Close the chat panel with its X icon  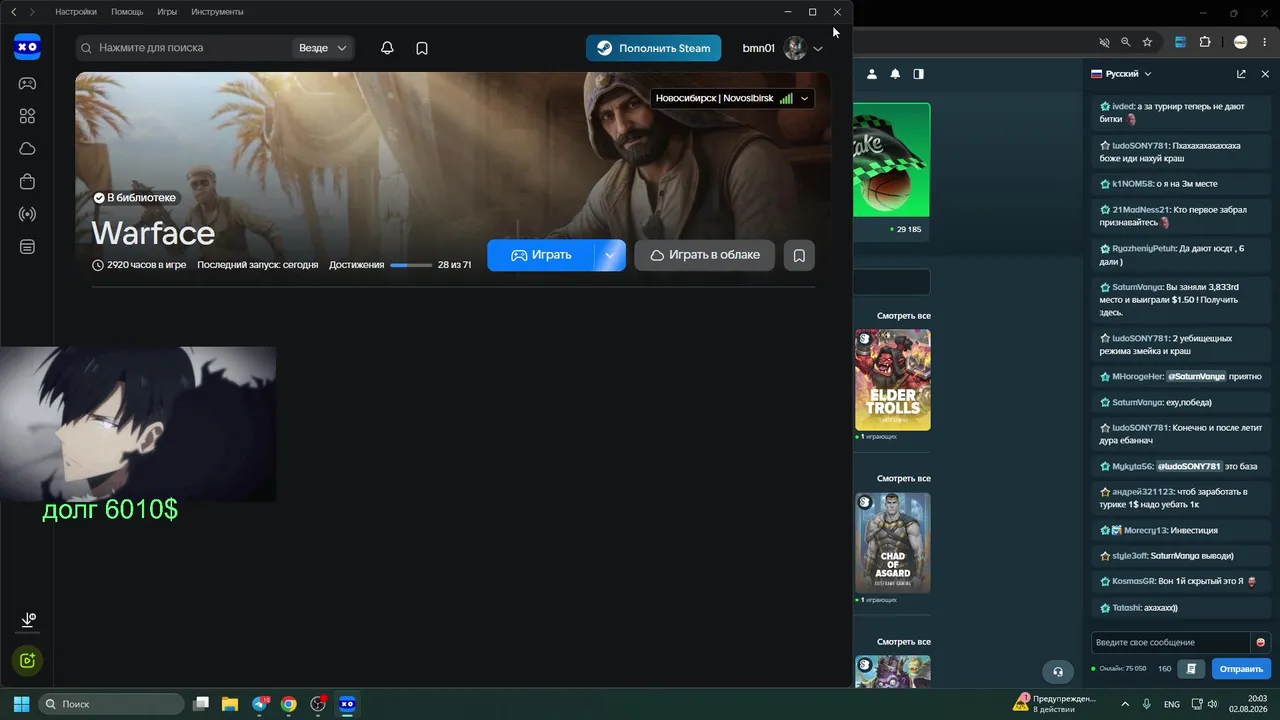[1265, 74]
